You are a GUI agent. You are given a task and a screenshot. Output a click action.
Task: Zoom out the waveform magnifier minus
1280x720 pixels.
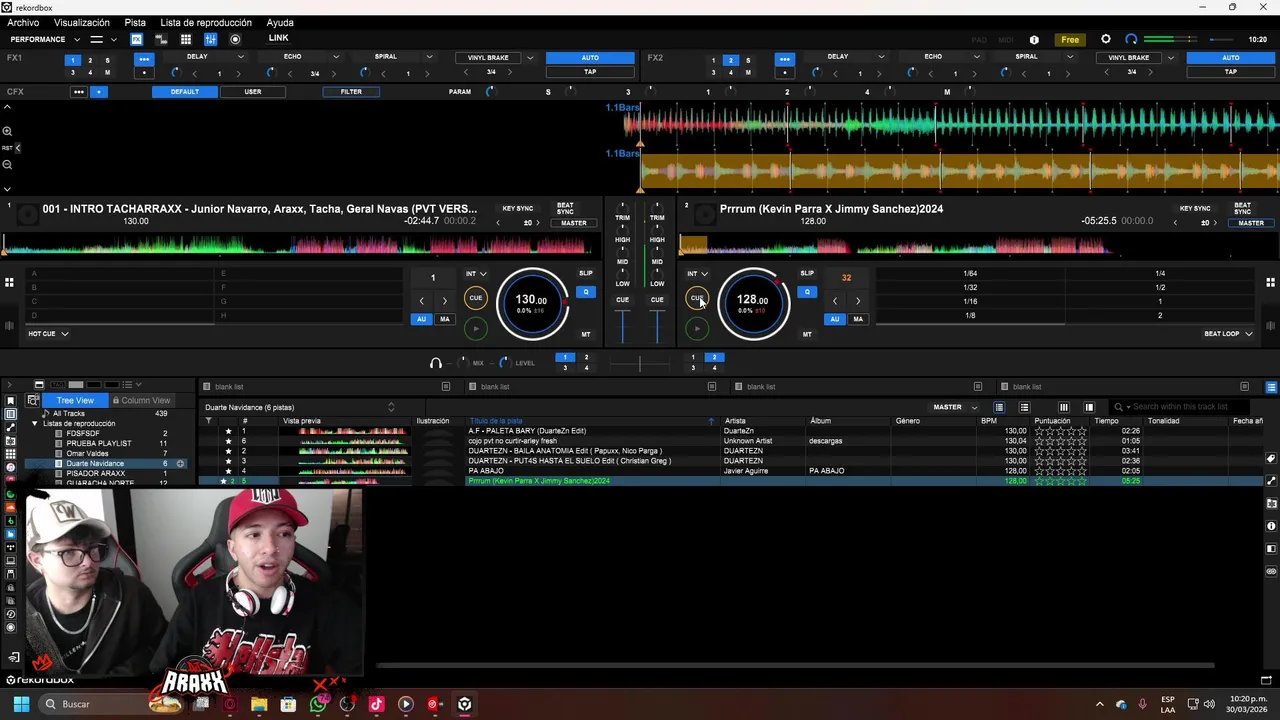click(x=7, y=165)
